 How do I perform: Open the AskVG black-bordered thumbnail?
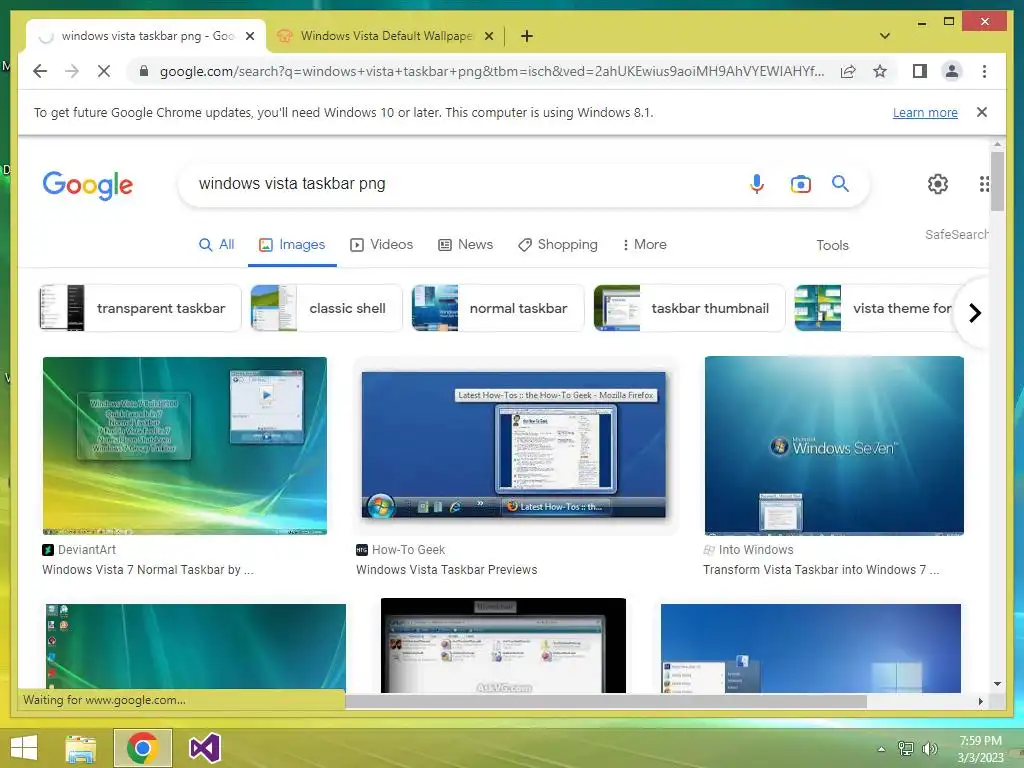[504, 645]
